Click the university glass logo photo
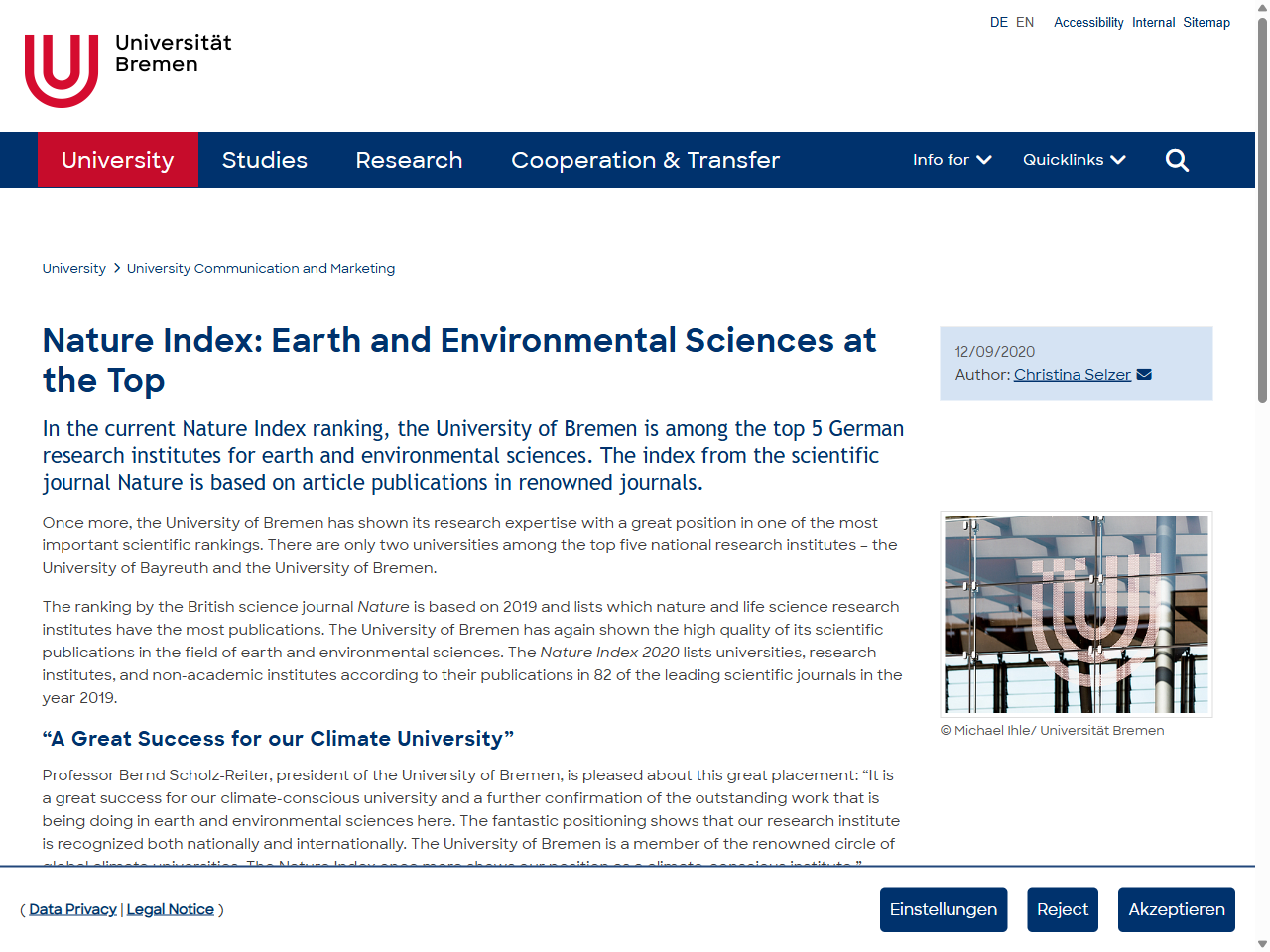Viewport: 1270px width, 952px height. click(x=1077, y=614)
